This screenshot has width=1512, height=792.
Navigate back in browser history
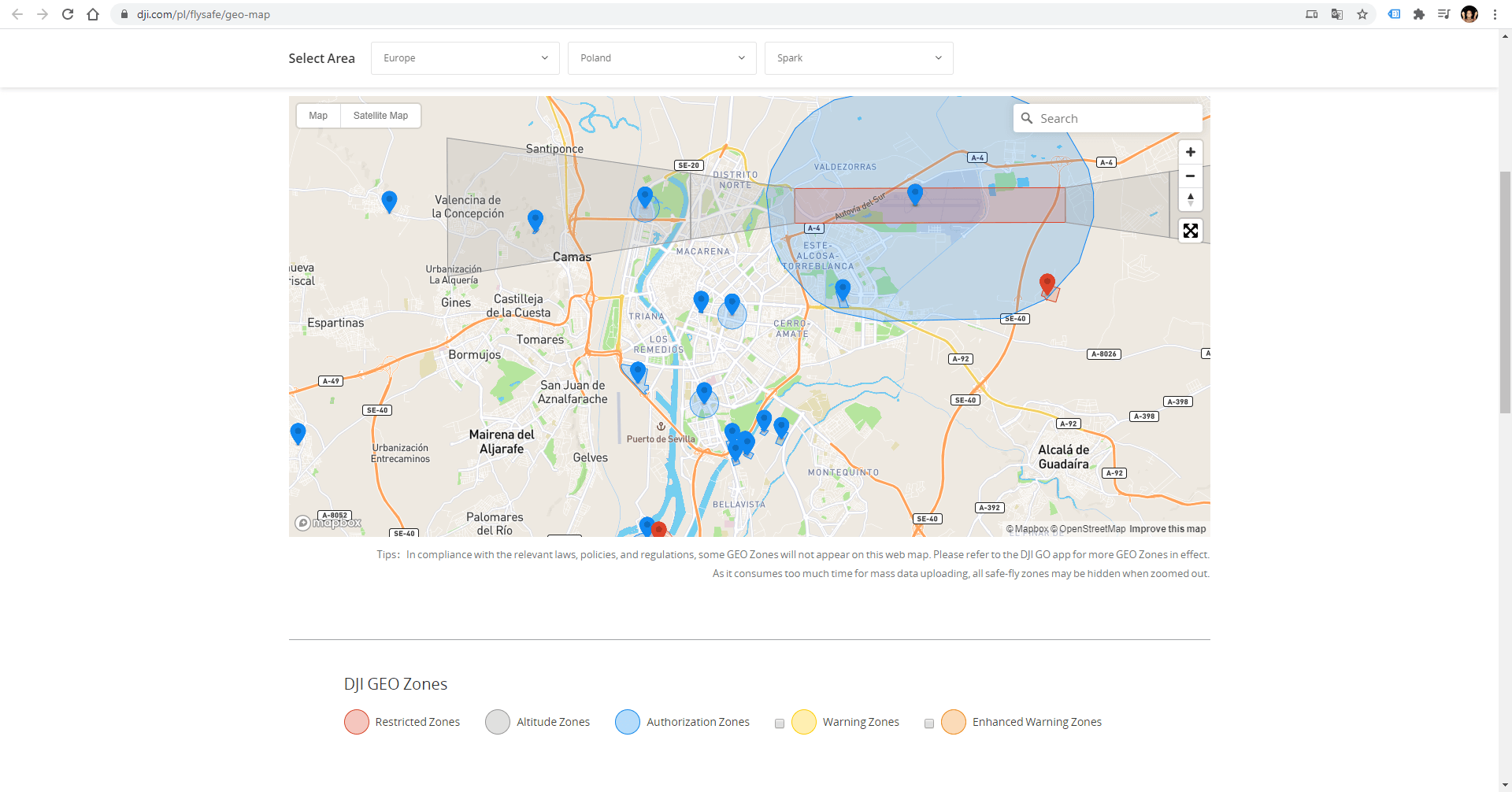pos(17,14)
